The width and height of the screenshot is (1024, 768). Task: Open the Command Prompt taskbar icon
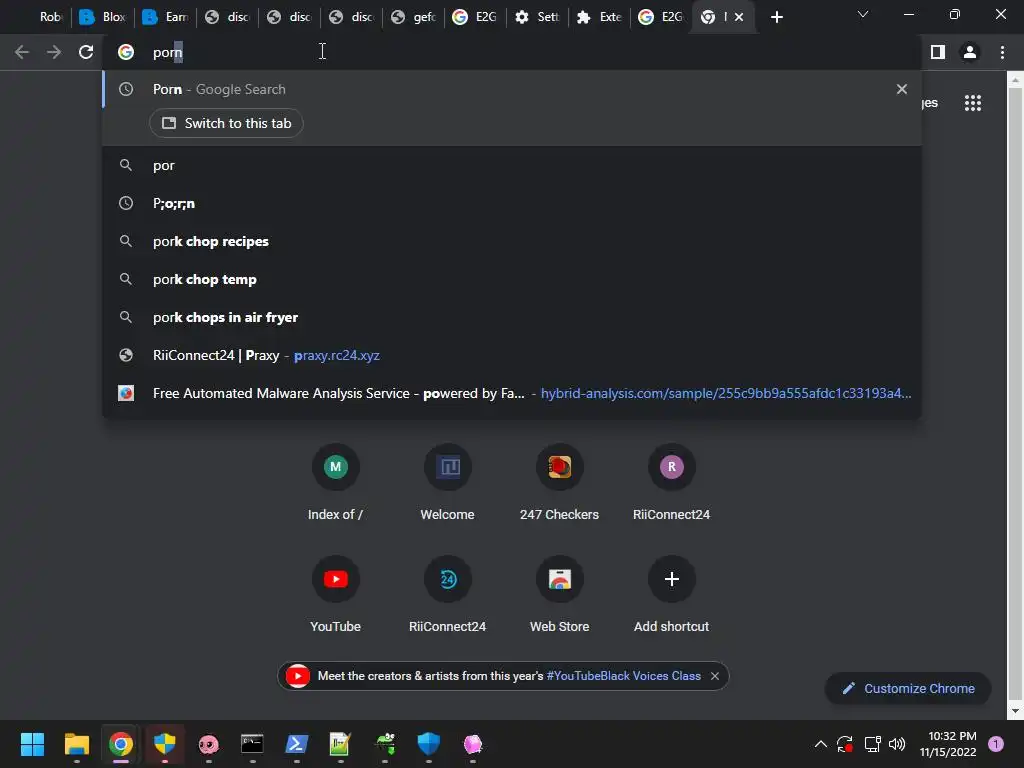point(252,744)
